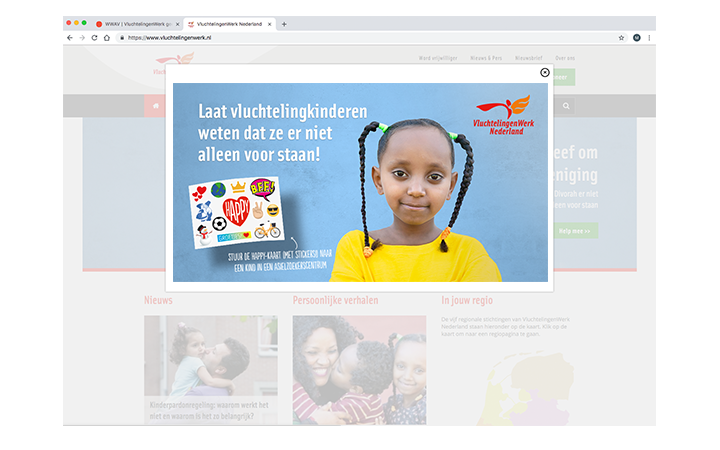Close the VluchtelingenWerk Nederland tab
Viewport: 720px width, 450px height.
point(270,24)
